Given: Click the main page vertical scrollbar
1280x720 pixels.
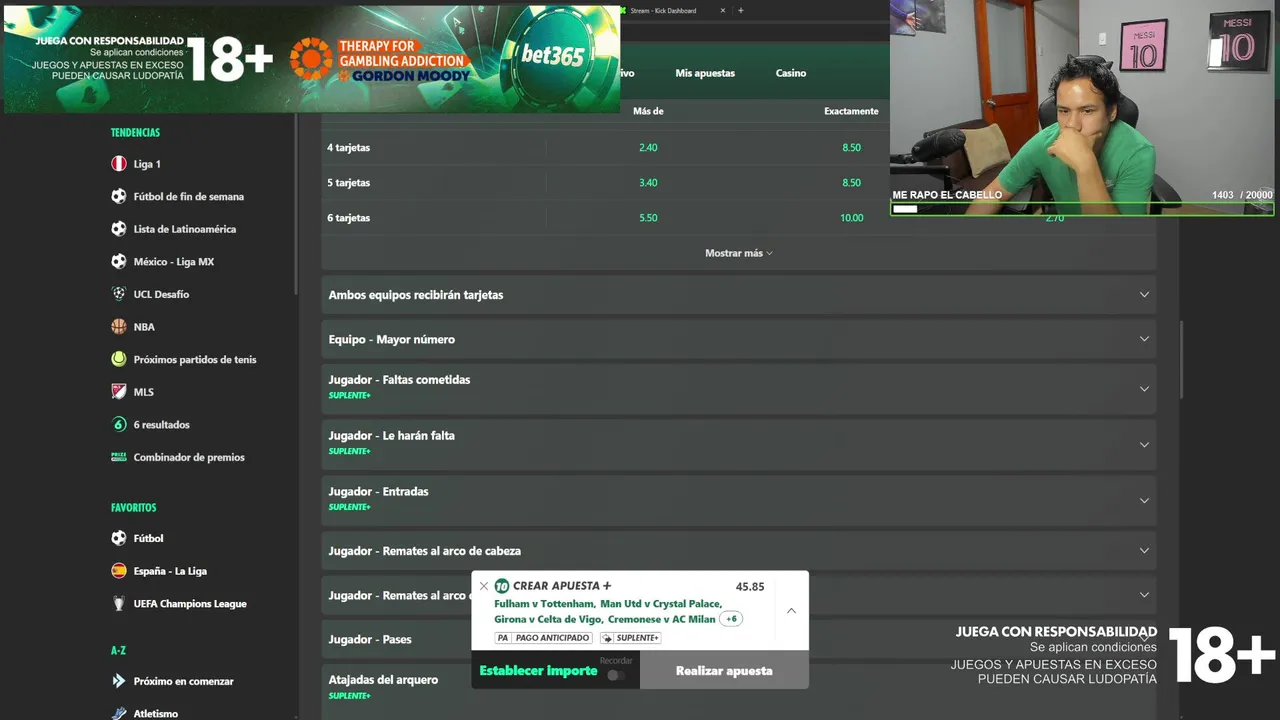Looking at the screenshot, I should coord(1182,360).
